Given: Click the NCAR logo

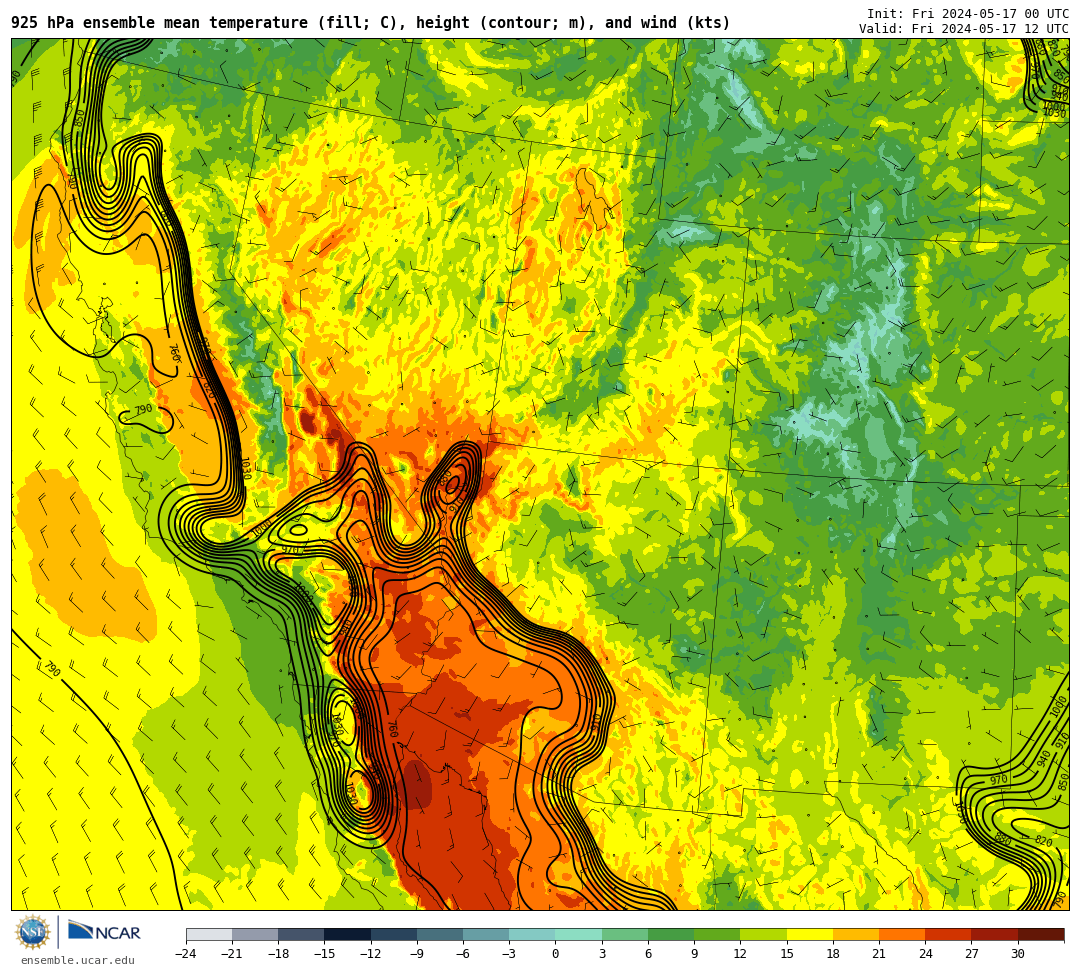Looking at the screenshot, I should point(104,932).
